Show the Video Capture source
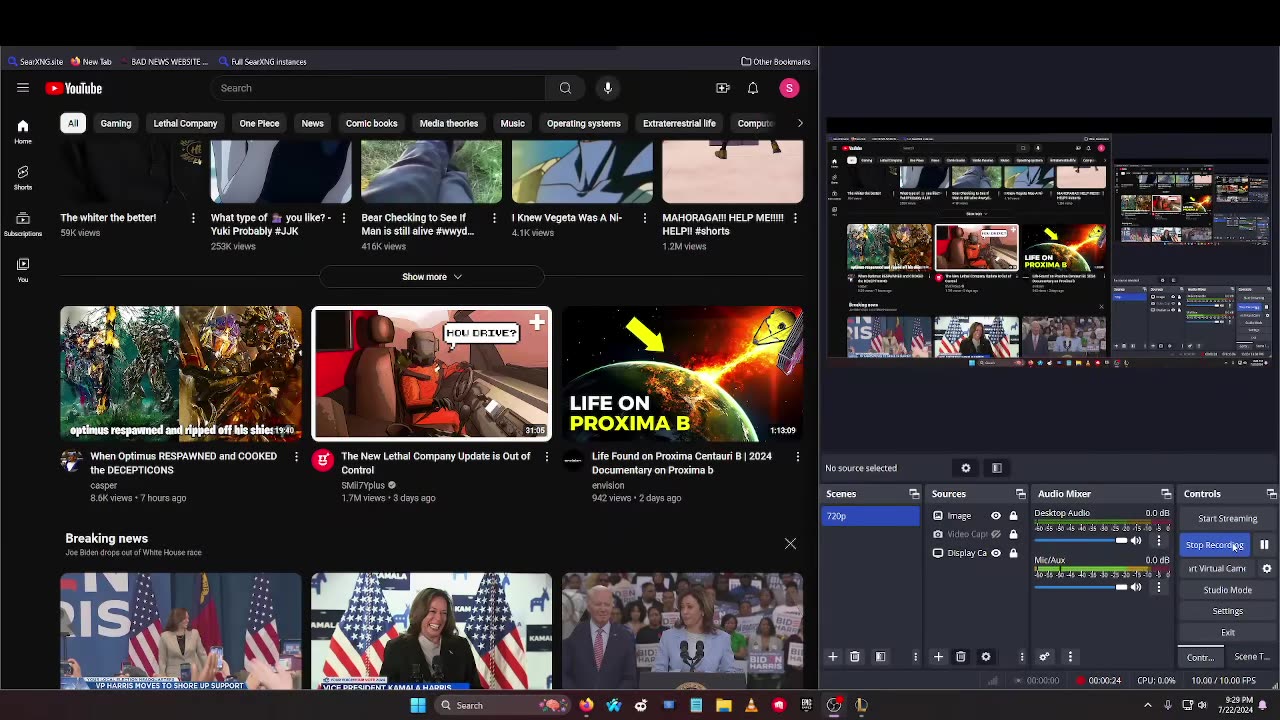The image size is (1280, 720). click(995, 534)
